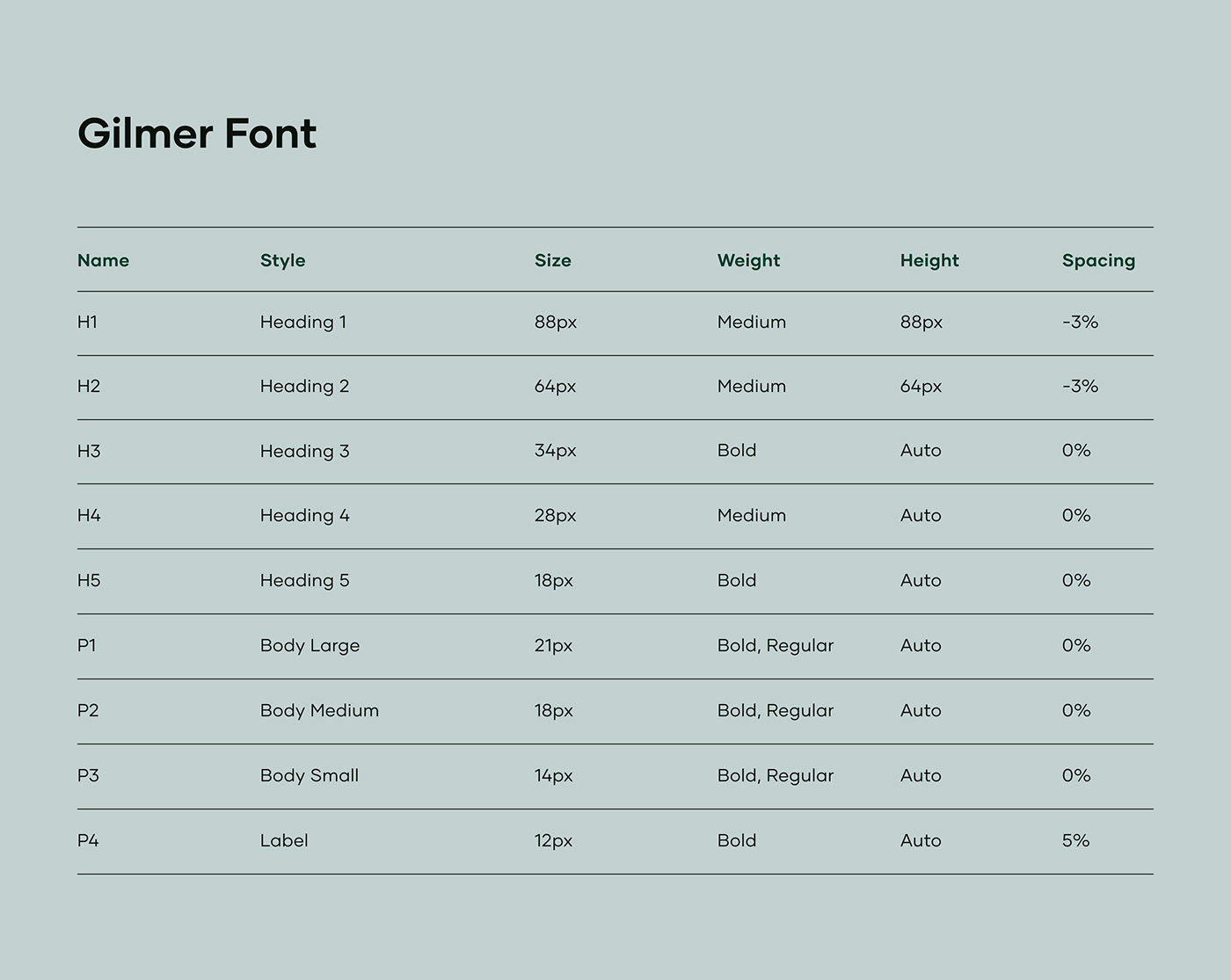Select the 'Heading 3' style cell
This screenshot has height=980, width=1231.
(305, 451)
